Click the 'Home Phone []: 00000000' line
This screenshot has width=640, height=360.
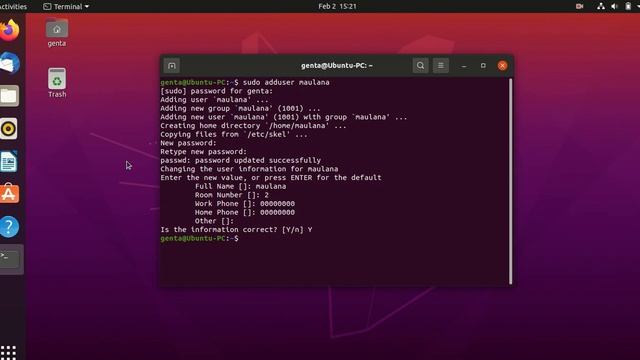[244, 212]
